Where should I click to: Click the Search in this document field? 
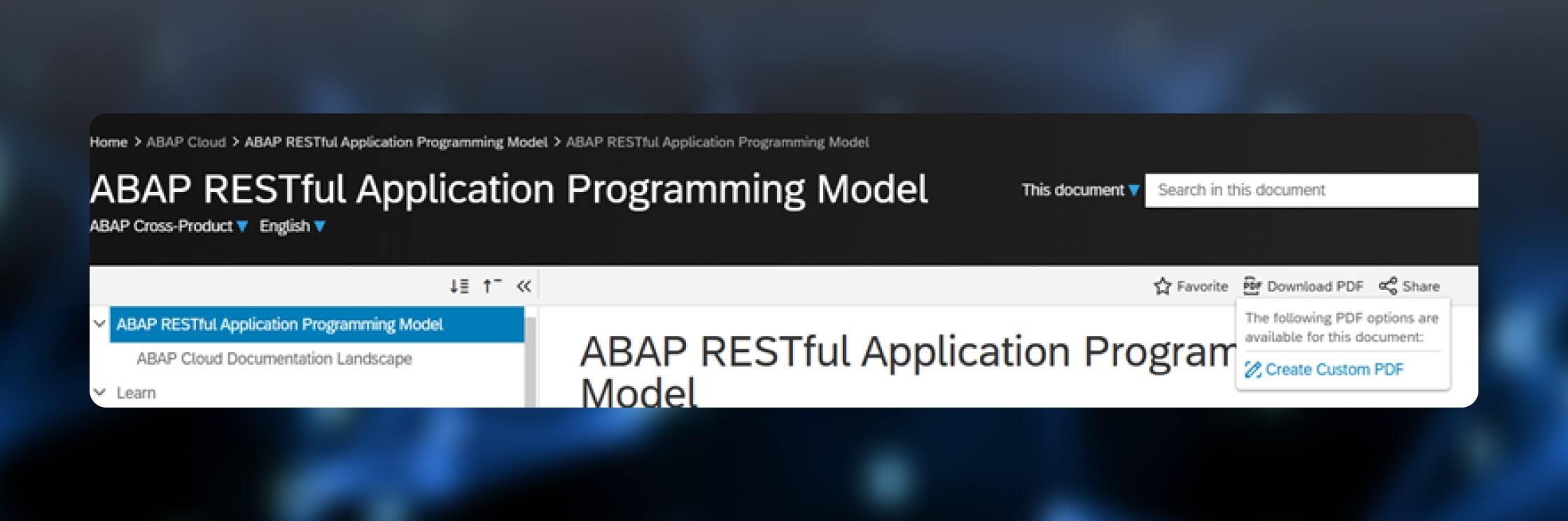point(1311,190)
